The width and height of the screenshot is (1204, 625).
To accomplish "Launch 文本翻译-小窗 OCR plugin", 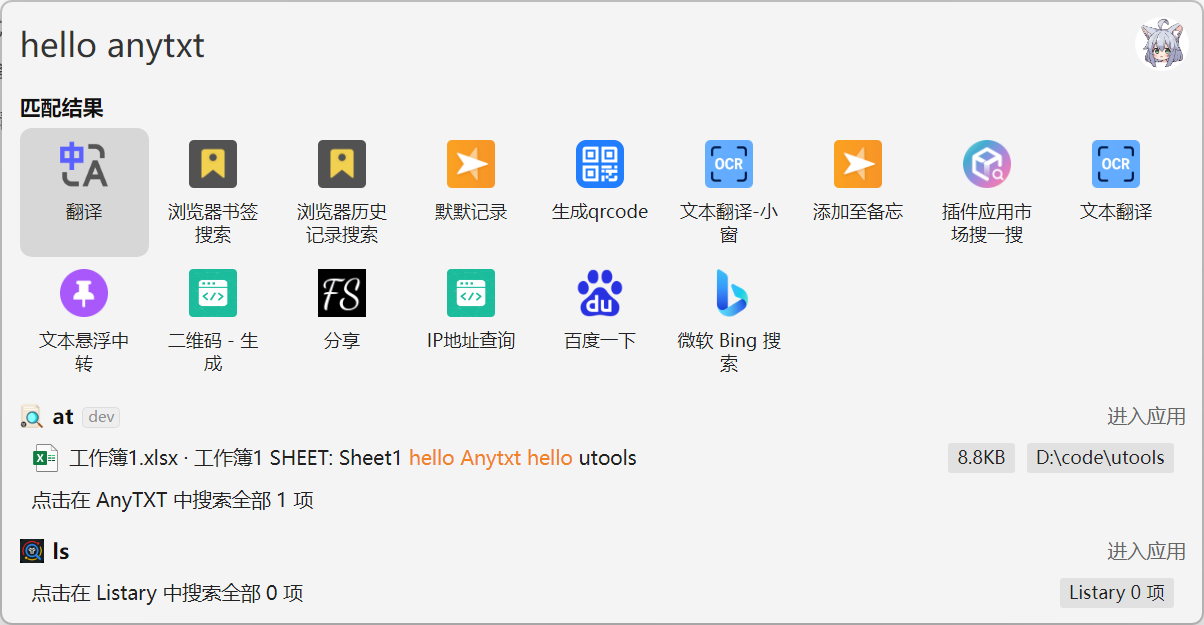I will tap(729, 191).
